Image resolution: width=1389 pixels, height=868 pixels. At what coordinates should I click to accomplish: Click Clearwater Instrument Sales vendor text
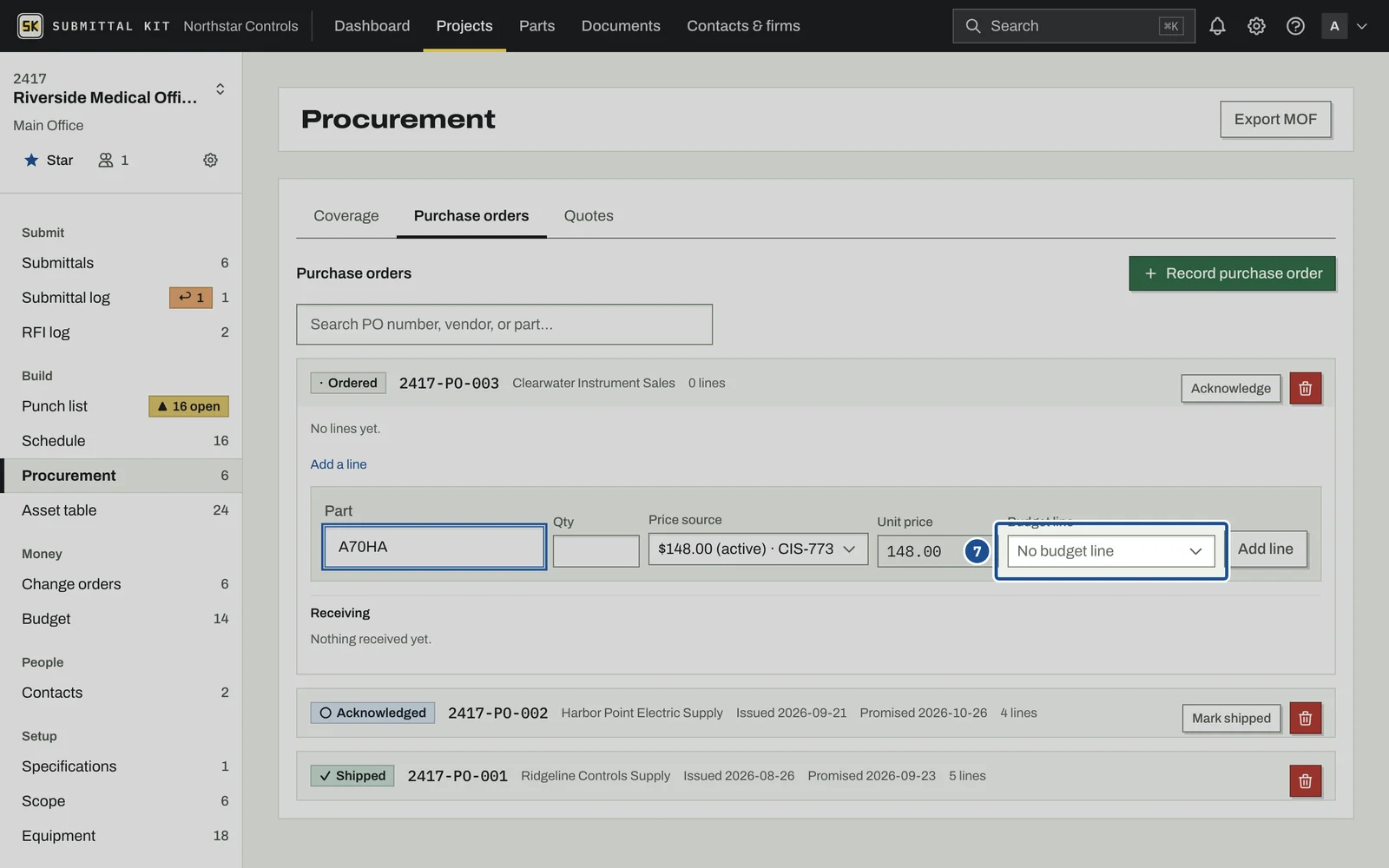pos(594,383)
